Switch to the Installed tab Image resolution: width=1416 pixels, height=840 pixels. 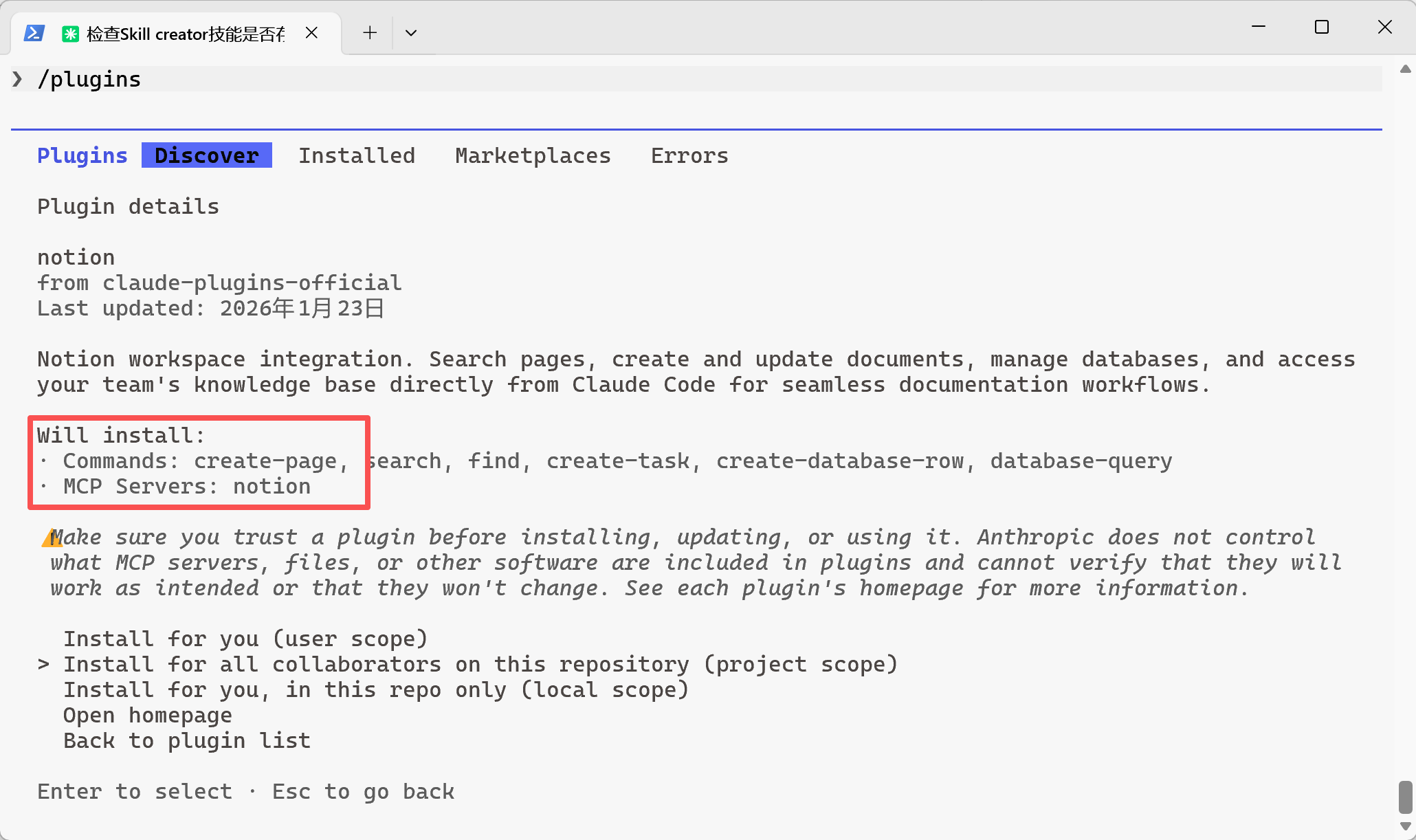[357, 155]
